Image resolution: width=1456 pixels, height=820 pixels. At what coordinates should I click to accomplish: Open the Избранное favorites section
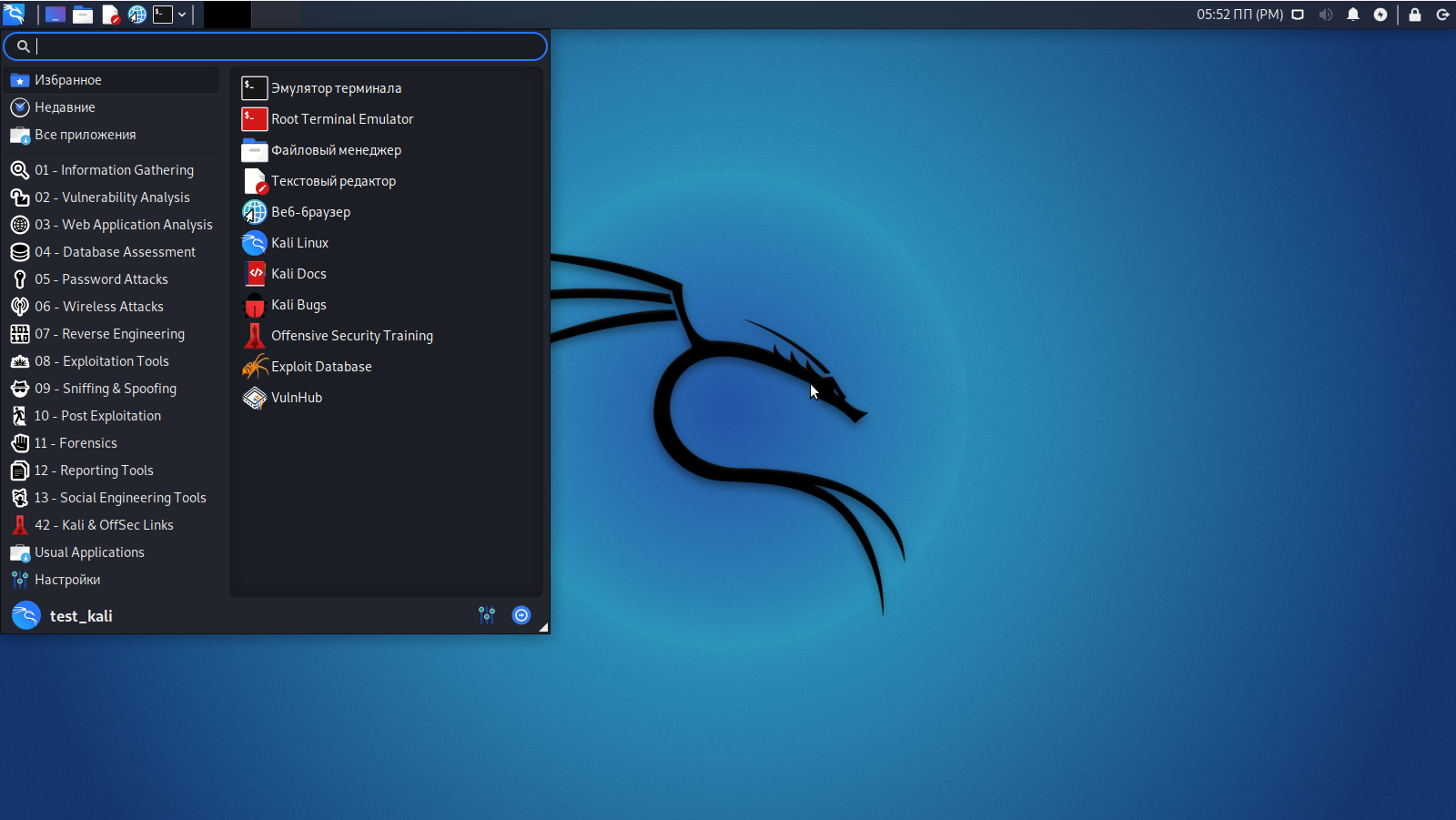pyautogui.click(x=67, y=79)
